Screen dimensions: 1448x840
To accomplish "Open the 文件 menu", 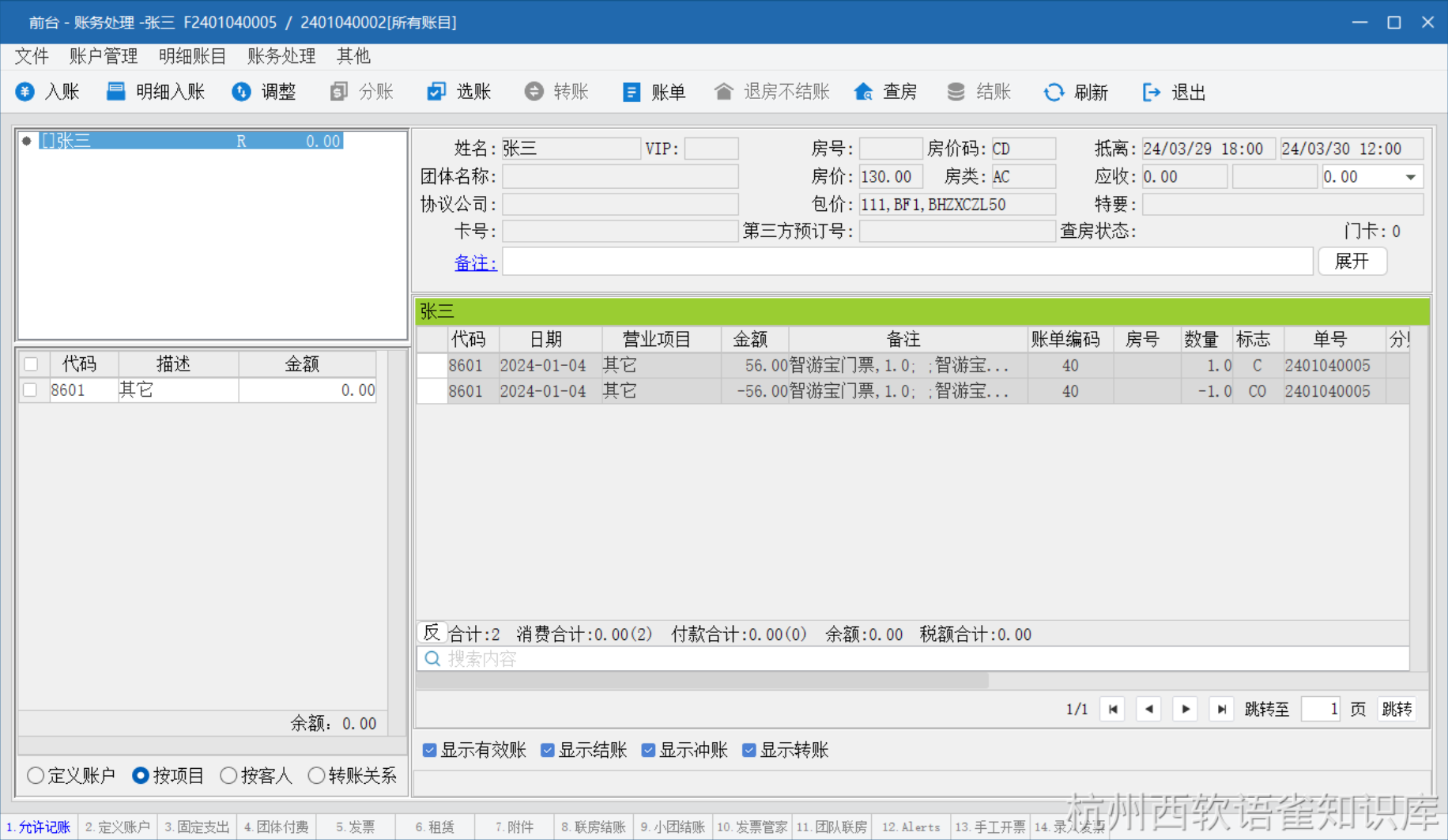I will (x=32, y=56).
